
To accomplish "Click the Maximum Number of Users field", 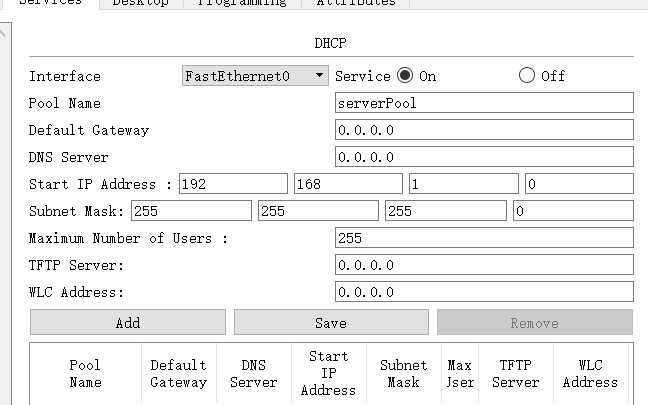I will pyautogui.click(x=484, y=238).
